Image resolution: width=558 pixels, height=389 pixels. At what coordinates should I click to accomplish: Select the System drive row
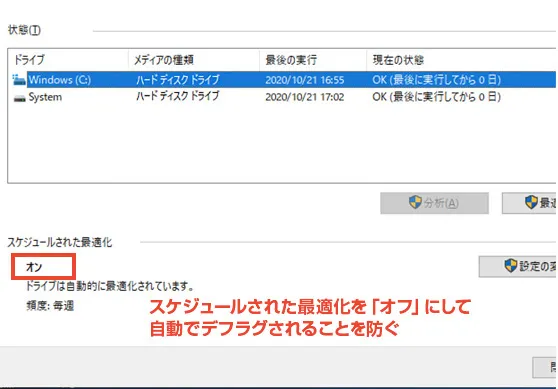point(284,97)
